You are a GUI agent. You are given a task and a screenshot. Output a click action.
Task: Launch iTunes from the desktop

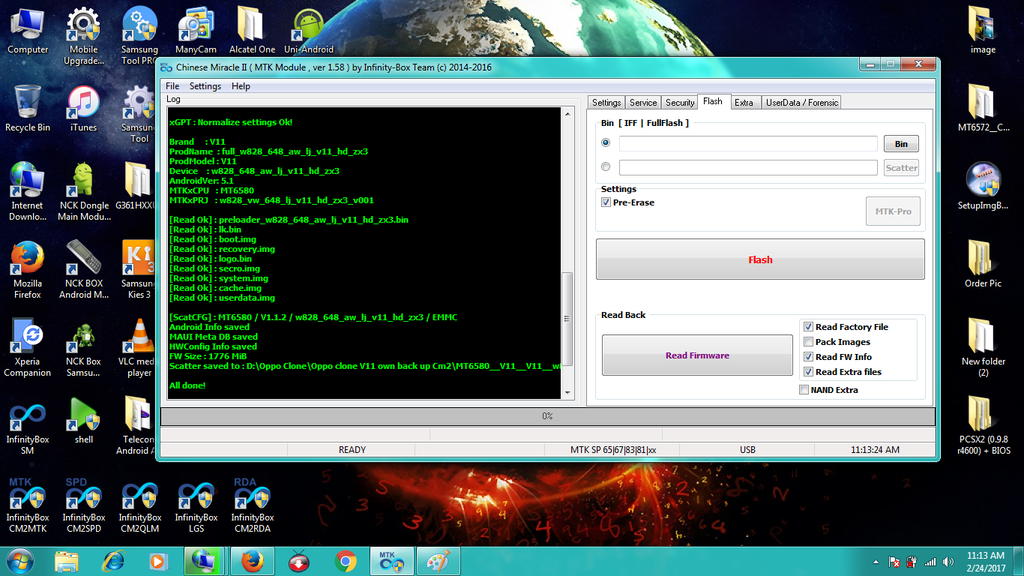[x=83, y=103]
